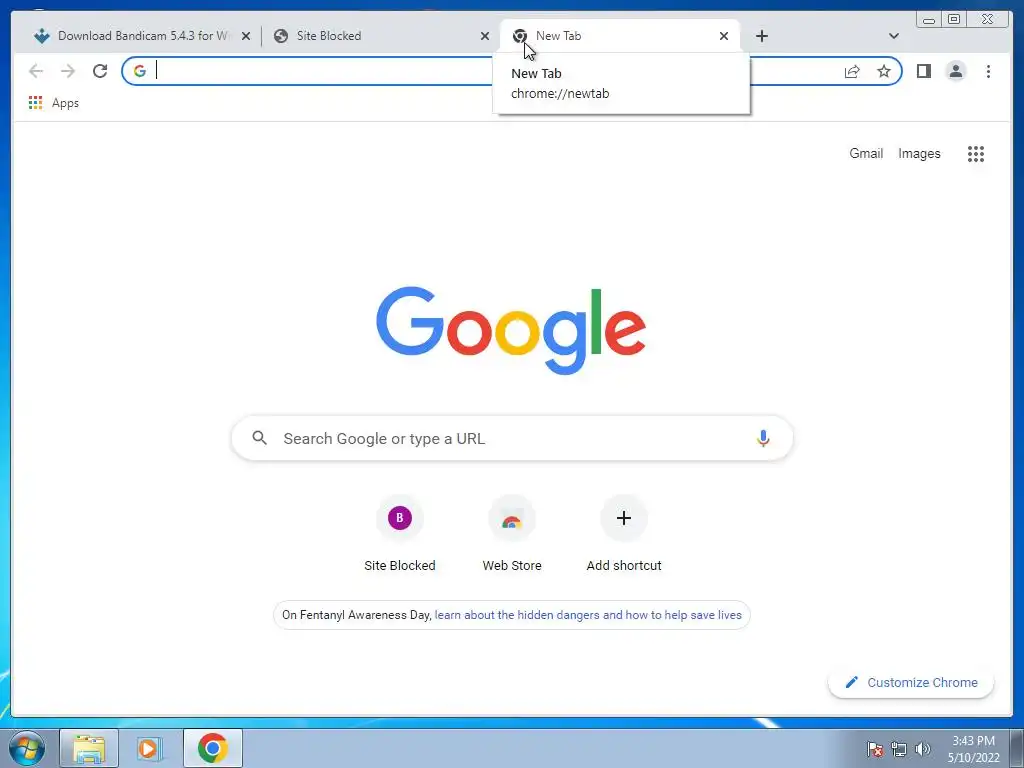The height and width of the screenshot is (768, 1024).
Task: Click the Customize Chrome button
Action: pyautogui.click(x=911, y=682)
